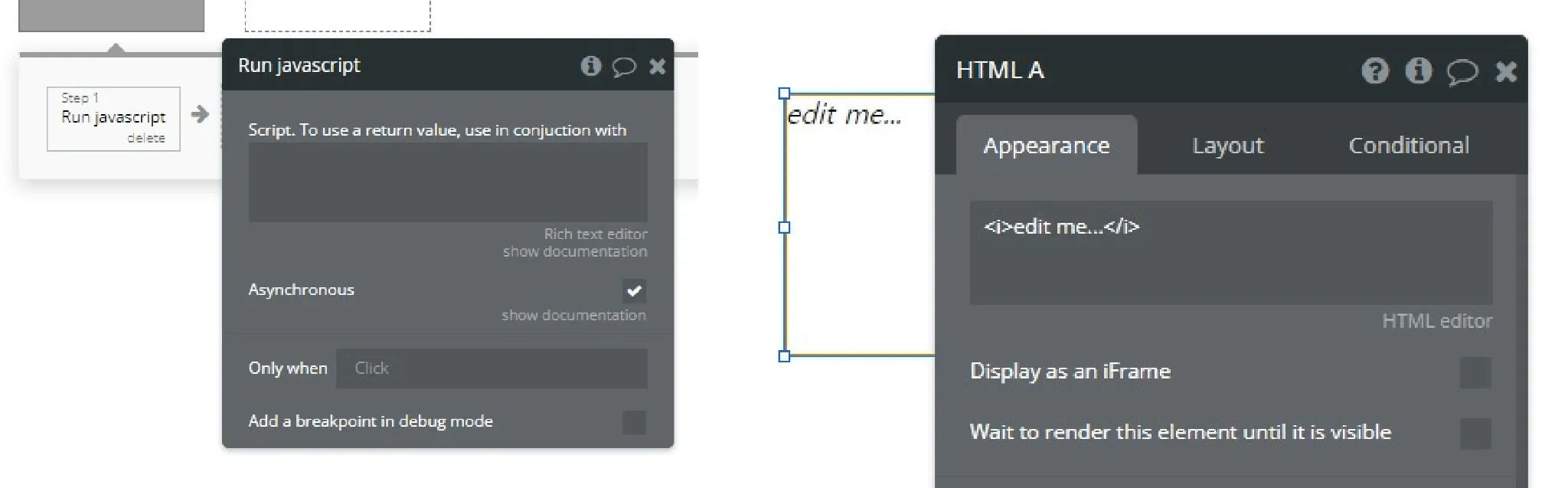Select the Appearance tab

1046,146
